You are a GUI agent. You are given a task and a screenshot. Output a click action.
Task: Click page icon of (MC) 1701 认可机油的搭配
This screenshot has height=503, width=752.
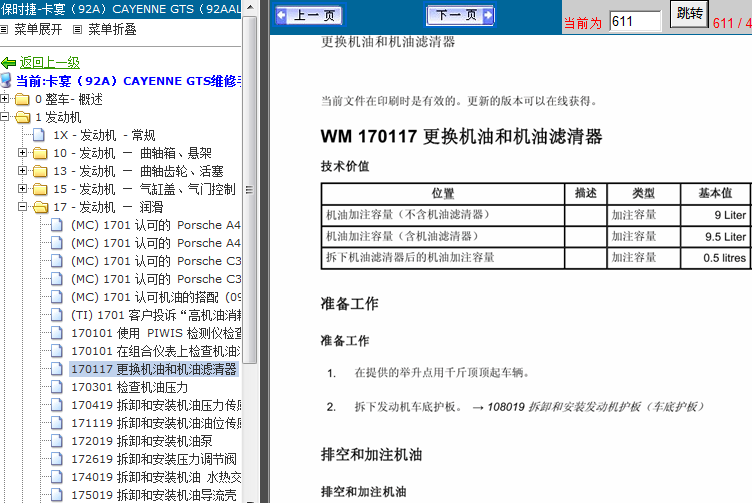[57, 297]
